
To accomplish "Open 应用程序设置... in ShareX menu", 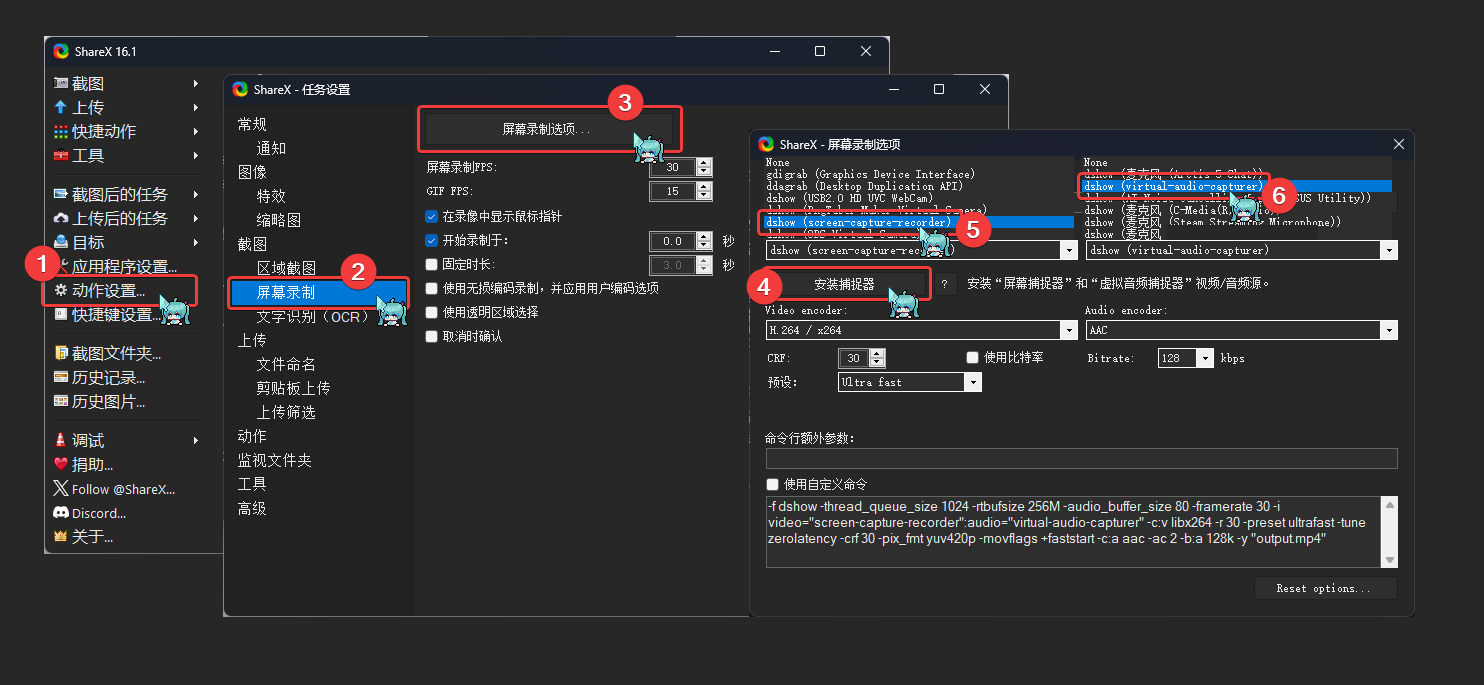I will [124, 267].
